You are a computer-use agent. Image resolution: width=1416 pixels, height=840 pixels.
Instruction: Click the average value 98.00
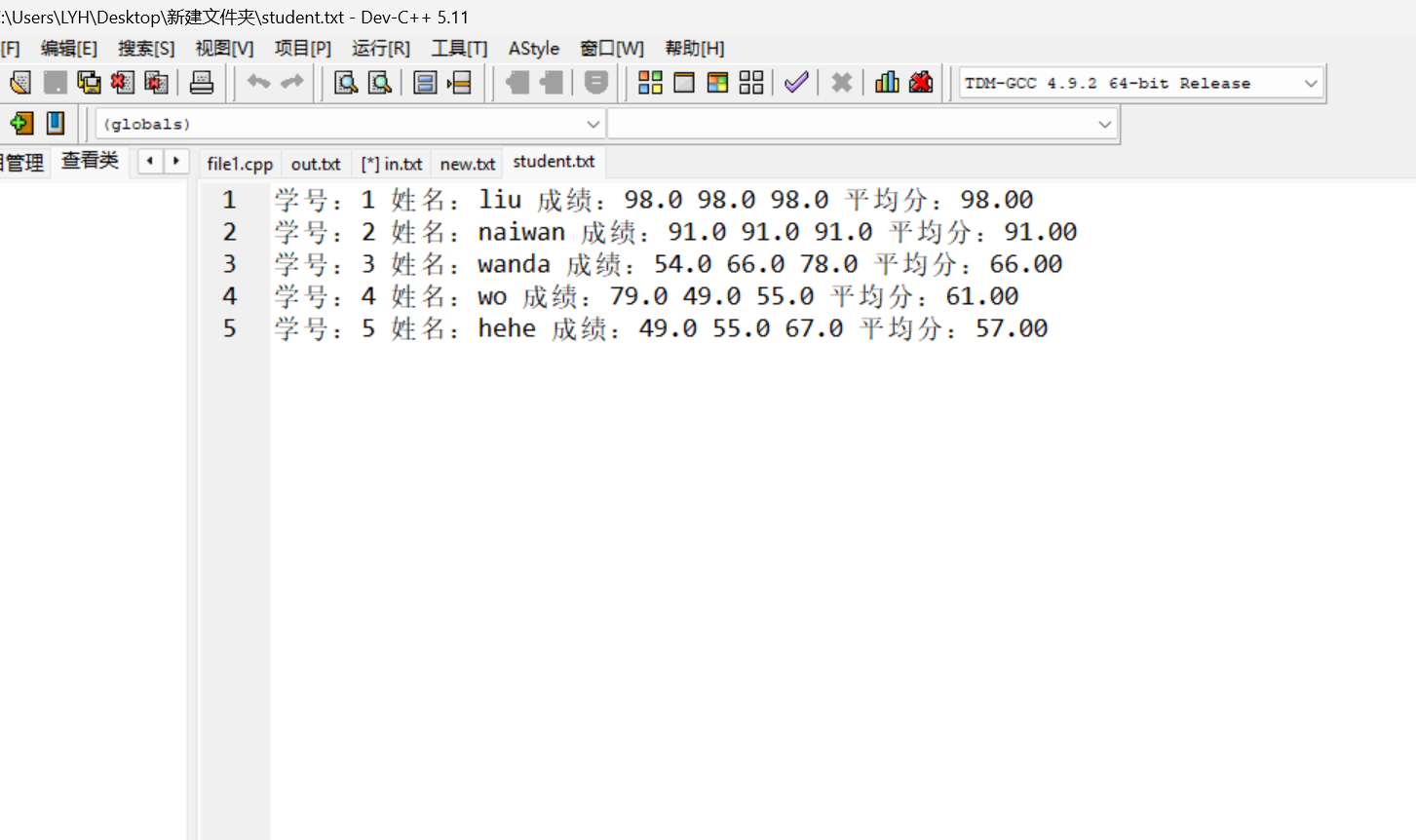point(997,200)
